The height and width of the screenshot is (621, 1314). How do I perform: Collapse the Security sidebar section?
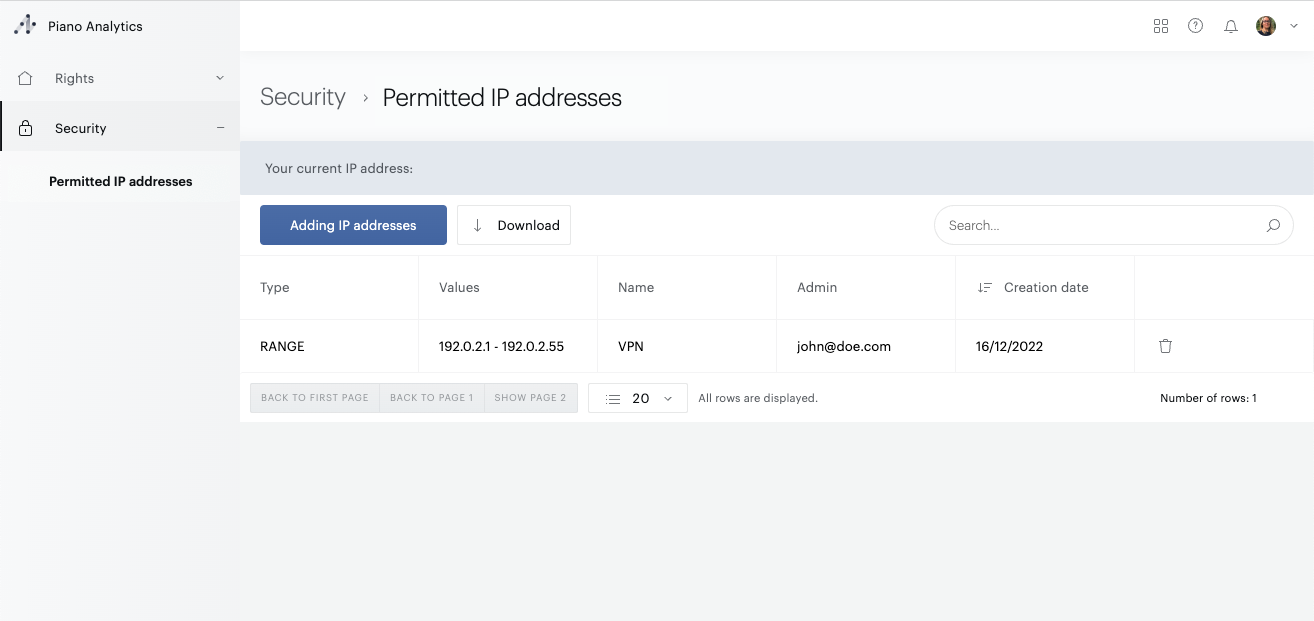(220, 128)
